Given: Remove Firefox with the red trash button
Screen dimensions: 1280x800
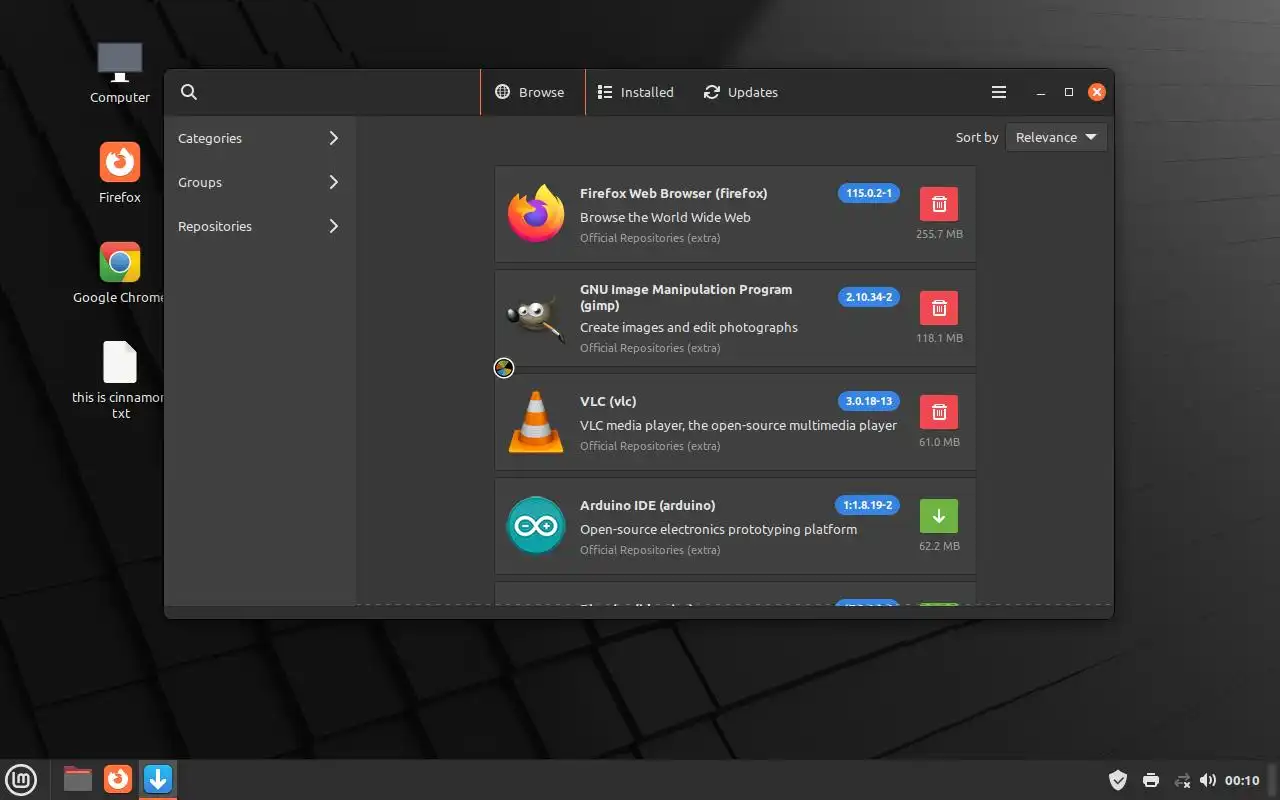Looking at the screenshot, I should point(939,204).
